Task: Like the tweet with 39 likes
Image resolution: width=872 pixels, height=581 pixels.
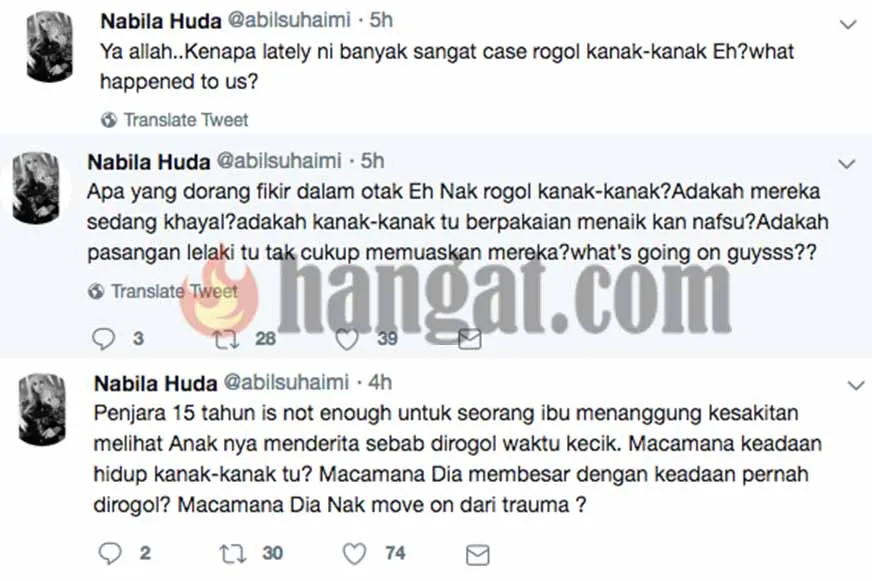Action: [347, 339]
